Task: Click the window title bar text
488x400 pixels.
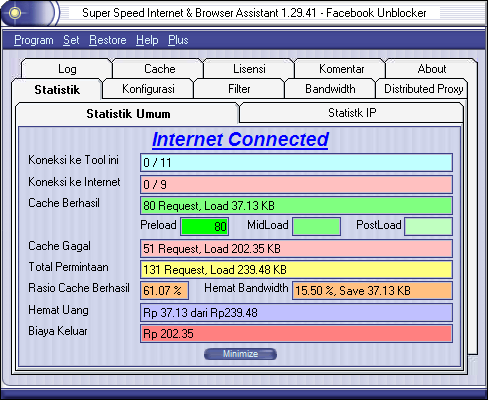Action: (254, 13)
